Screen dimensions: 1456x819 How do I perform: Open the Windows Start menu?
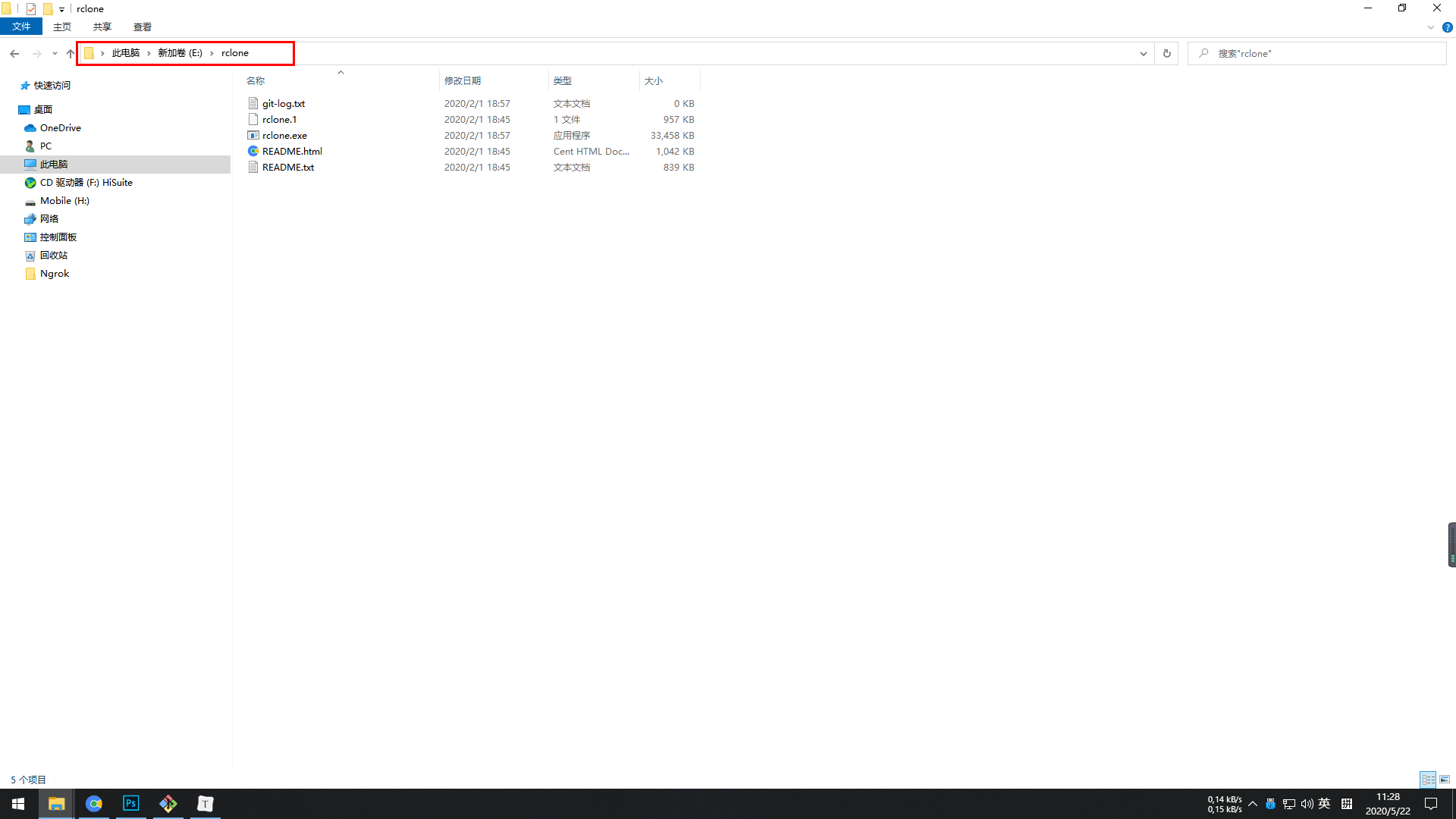[x=18, y=804]
